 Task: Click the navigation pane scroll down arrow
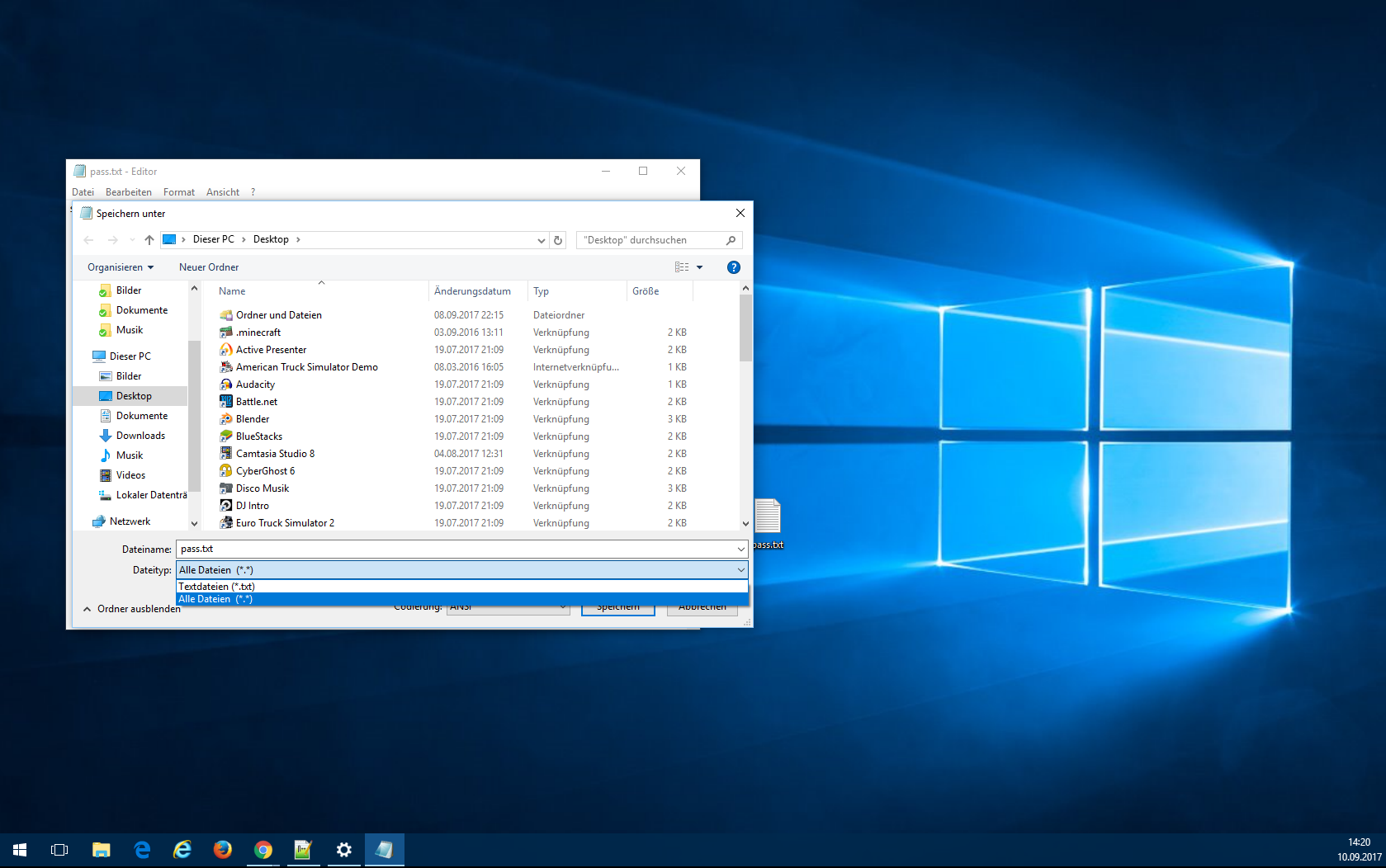coord(195,523)
